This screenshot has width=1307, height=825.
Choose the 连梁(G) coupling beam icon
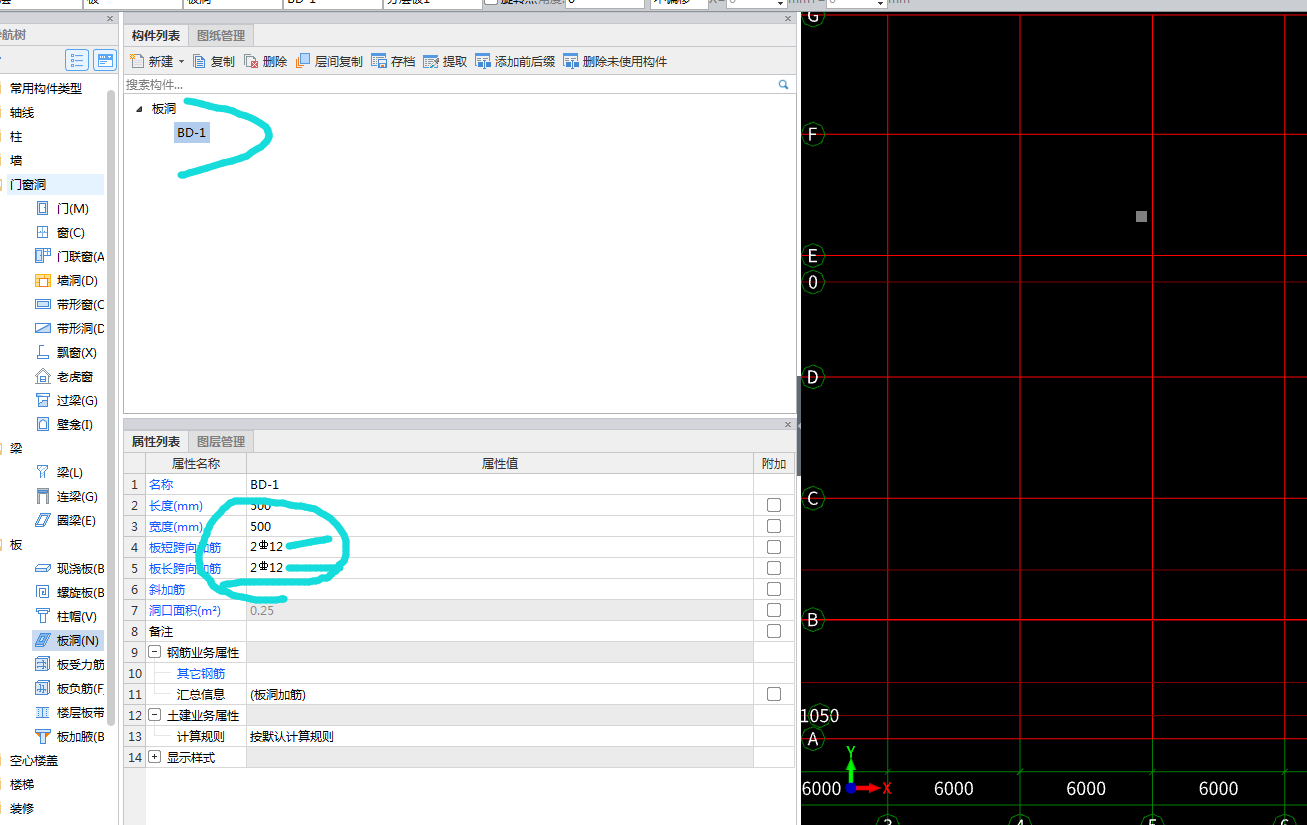point(42,496)
